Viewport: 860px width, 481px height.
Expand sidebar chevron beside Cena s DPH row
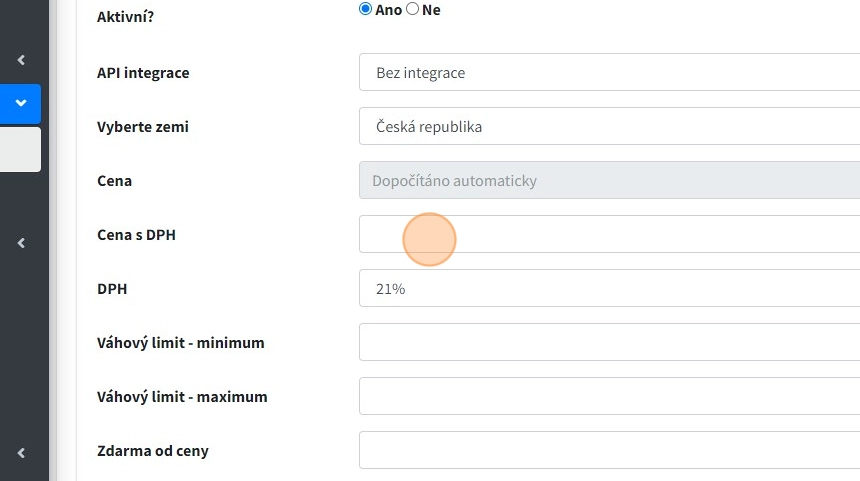tap(21, 243)
